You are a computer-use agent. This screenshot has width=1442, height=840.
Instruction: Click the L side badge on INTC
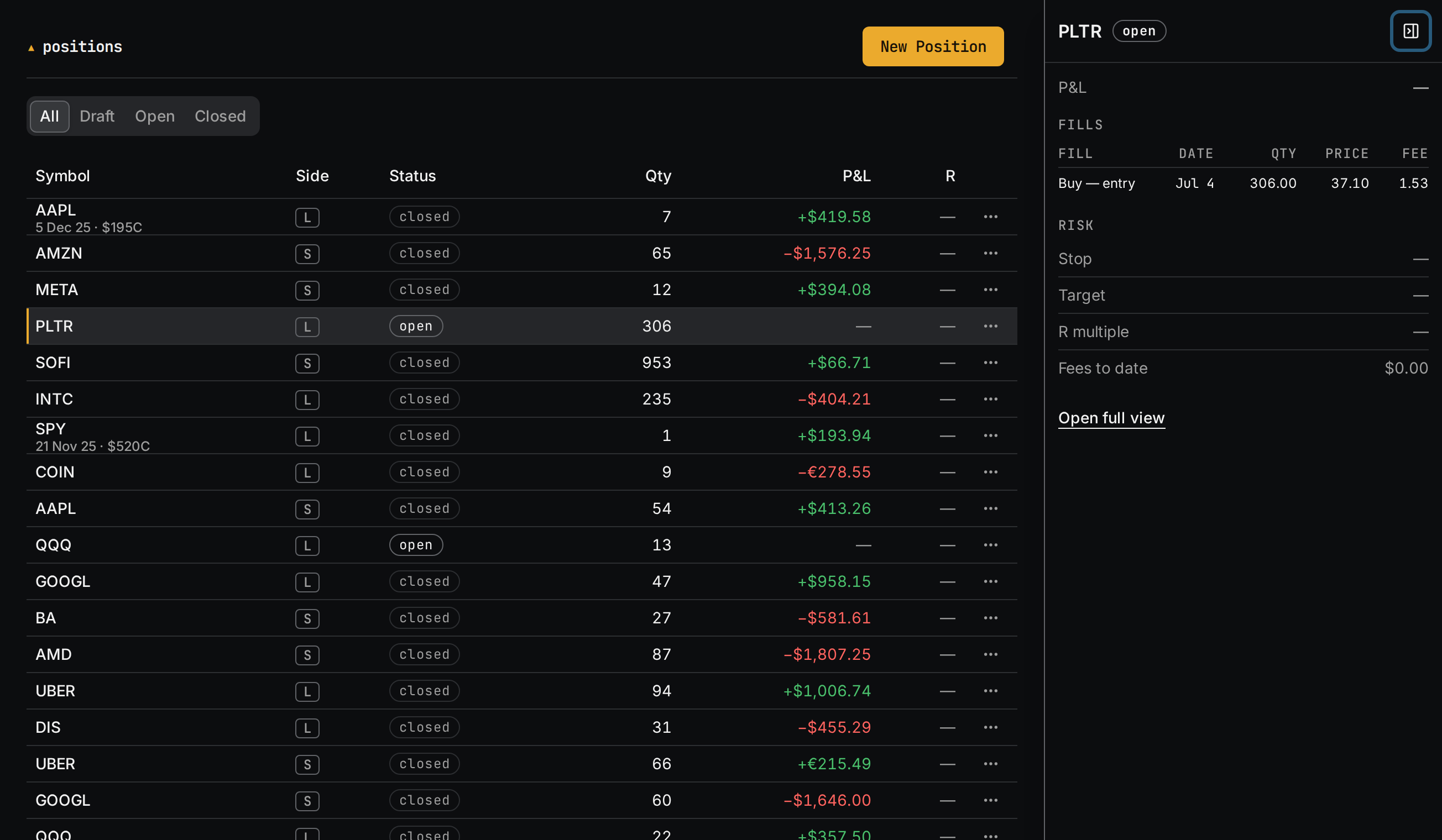[307, 400]
